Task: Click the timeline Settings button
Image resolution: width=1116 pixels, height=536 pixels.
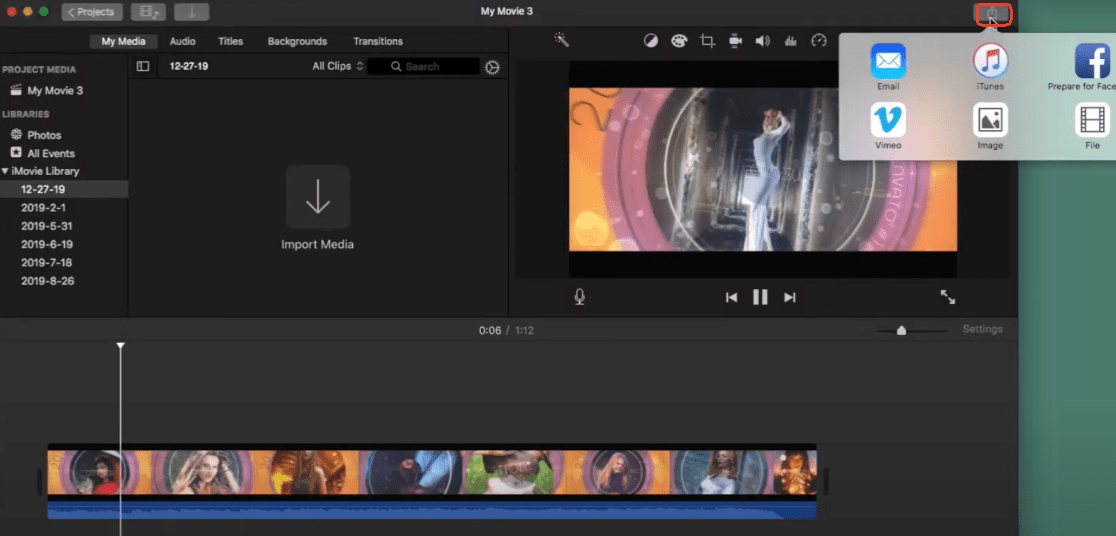Action: pos(982,329)
